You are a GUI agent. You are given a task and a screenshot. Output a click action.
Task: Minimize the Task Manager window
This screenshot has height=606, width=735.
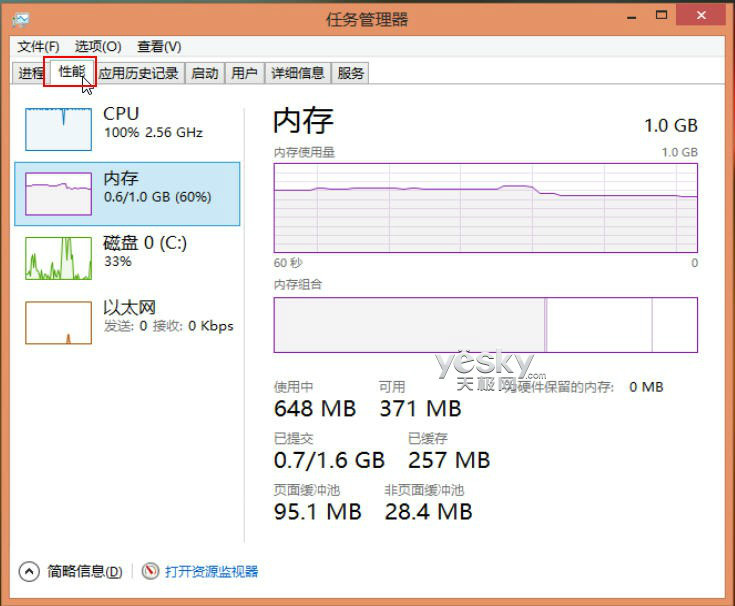tap(632, 17)
